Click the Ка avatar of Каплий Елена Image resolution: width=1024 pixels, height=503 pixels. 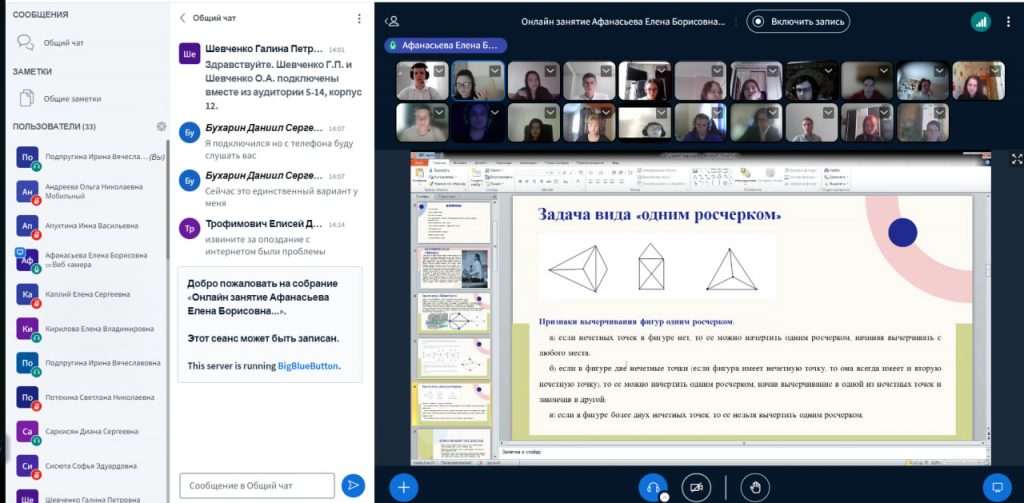click(27, 295)
